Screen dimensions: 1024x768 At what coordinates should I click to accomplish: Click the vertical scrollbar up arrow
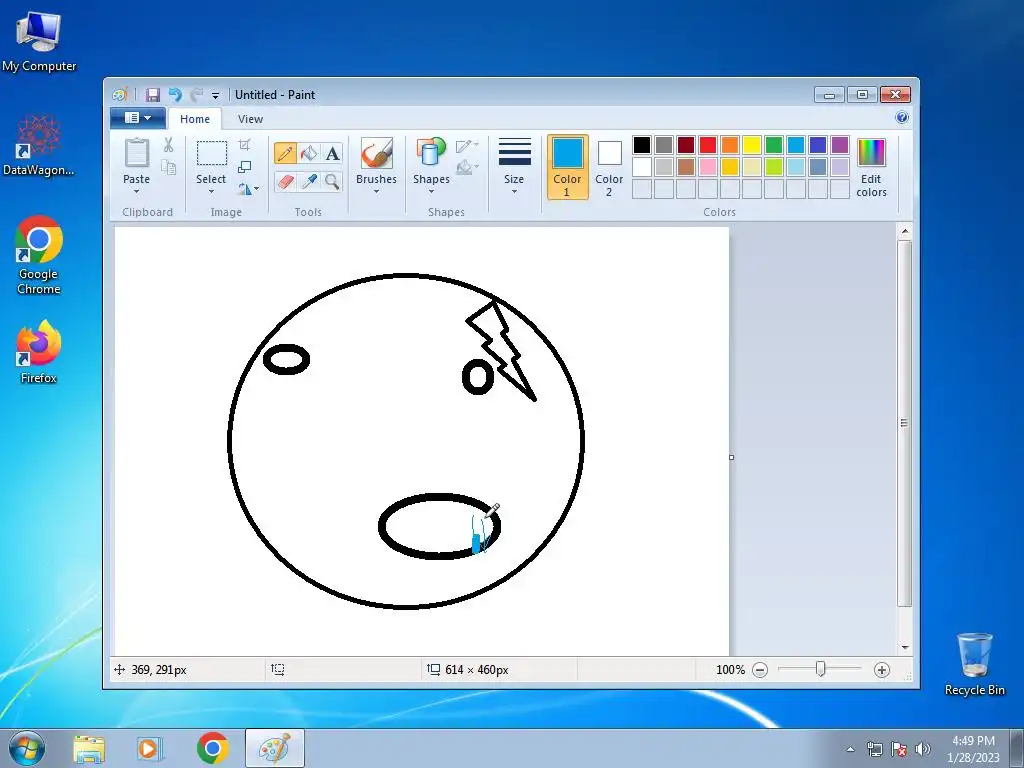[x=904, y=231]
